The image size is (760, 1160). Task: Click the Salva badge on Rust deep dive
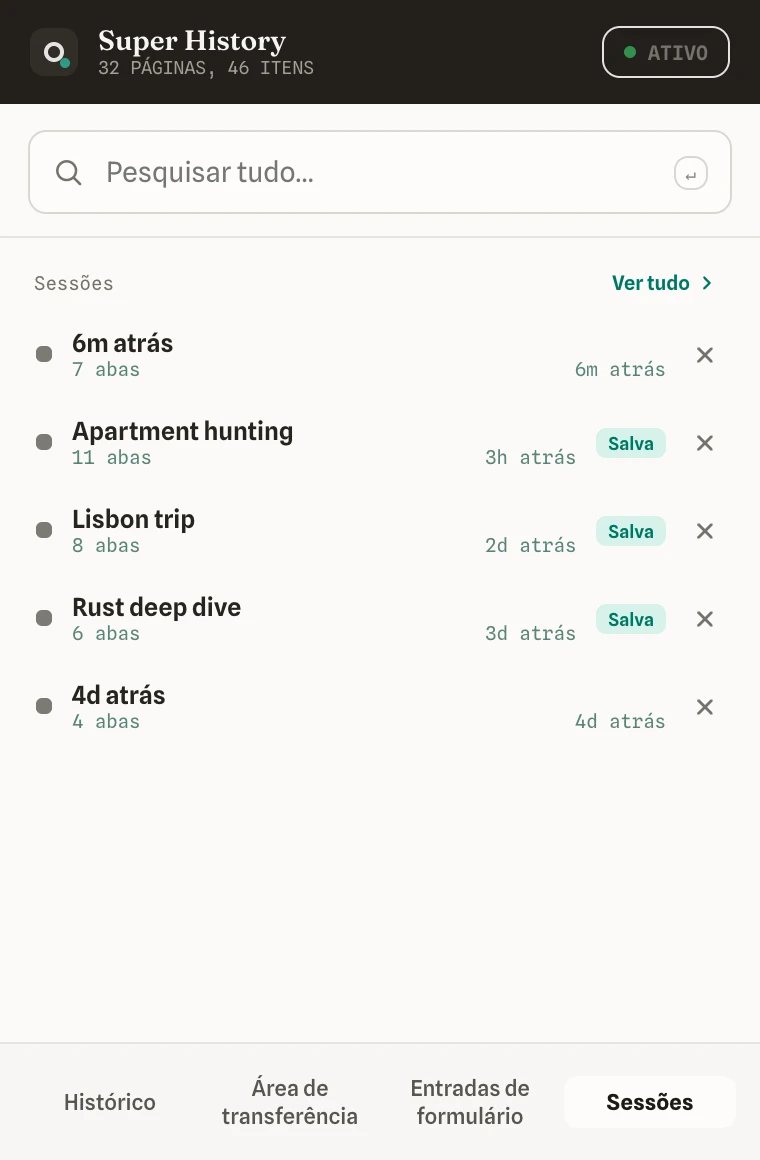(x=630, y=619)
